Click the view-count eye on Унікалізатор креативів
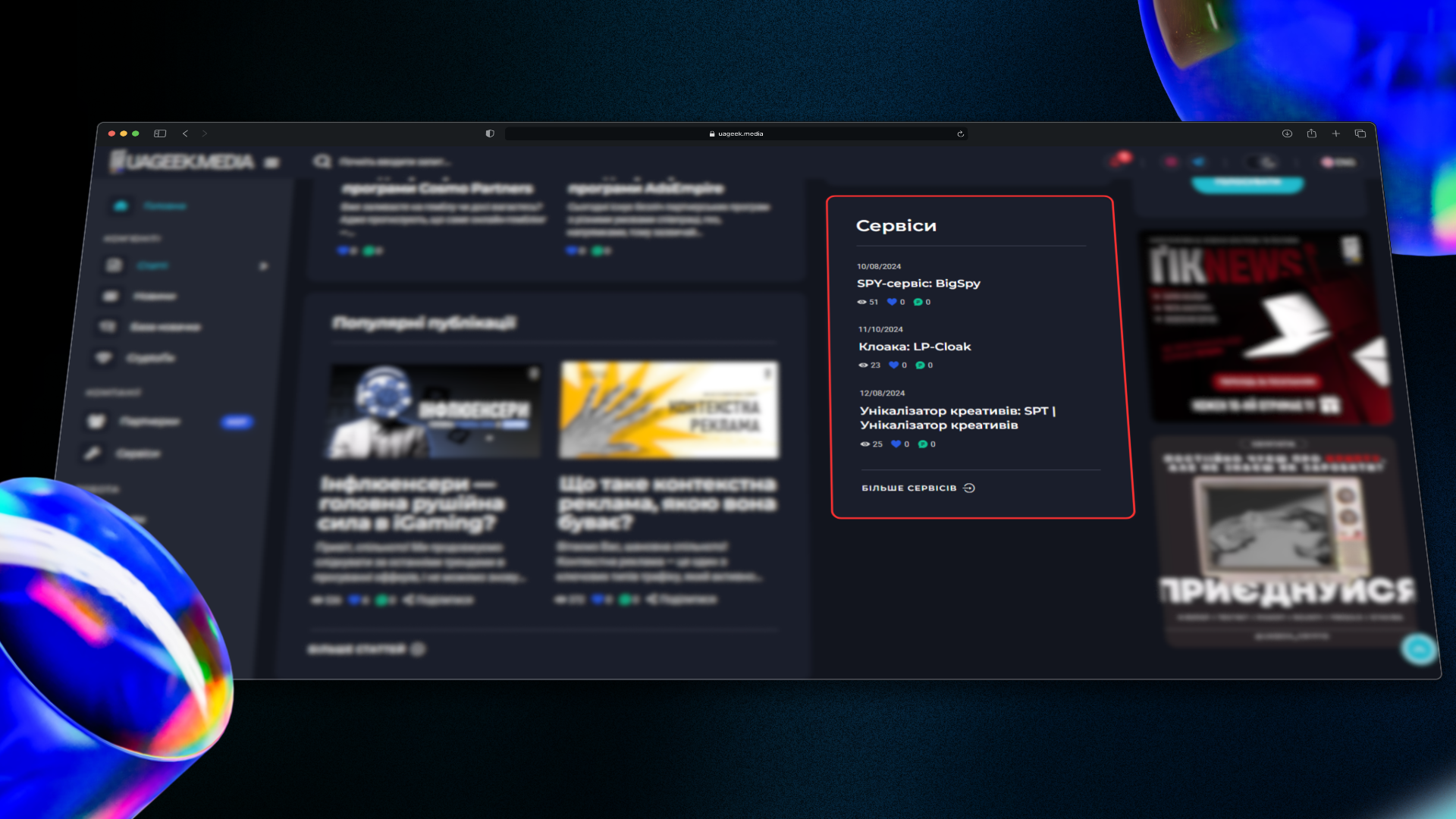 click(x=865, y=444)
